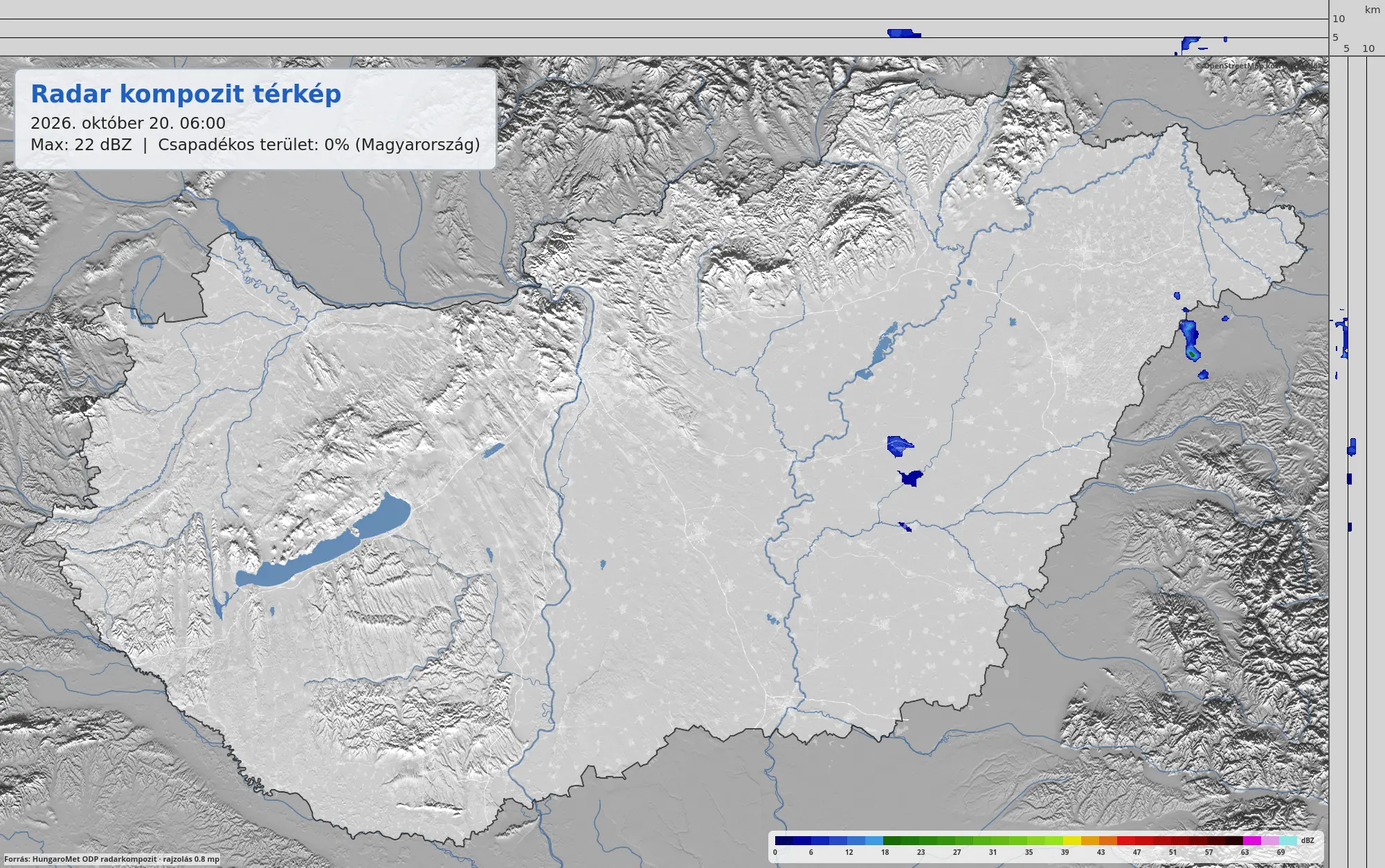Click the 'Radar kompozit térkép' title
Image resolution: width=1385 pixels, height=868 pixels.
185,94
